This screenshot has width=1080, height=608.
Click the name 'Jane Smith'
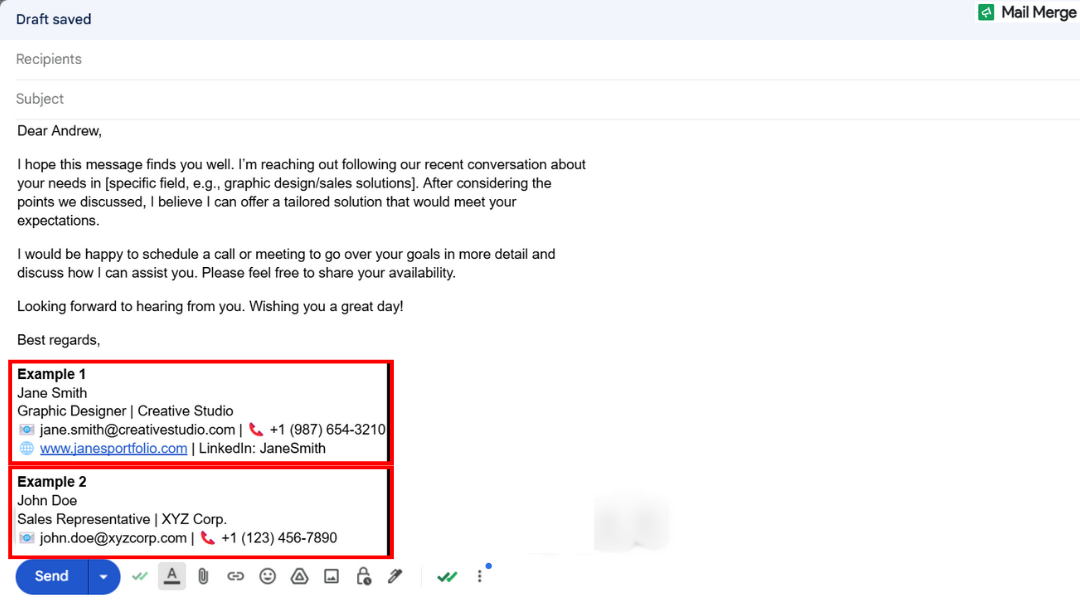tap(52, 393)
